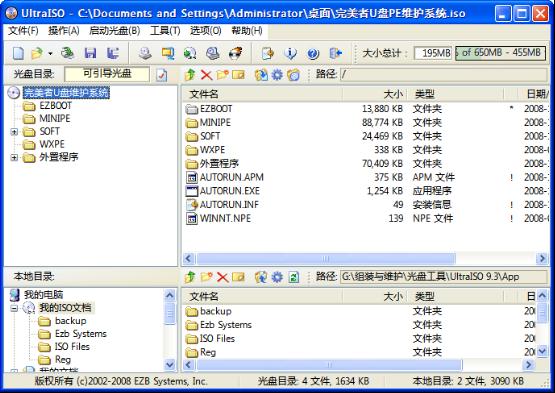Click the disc file list horizontal scrollbar thumb
Viewport: 555px width, 393px height.
pyautogui.click(x=326, y=258)
